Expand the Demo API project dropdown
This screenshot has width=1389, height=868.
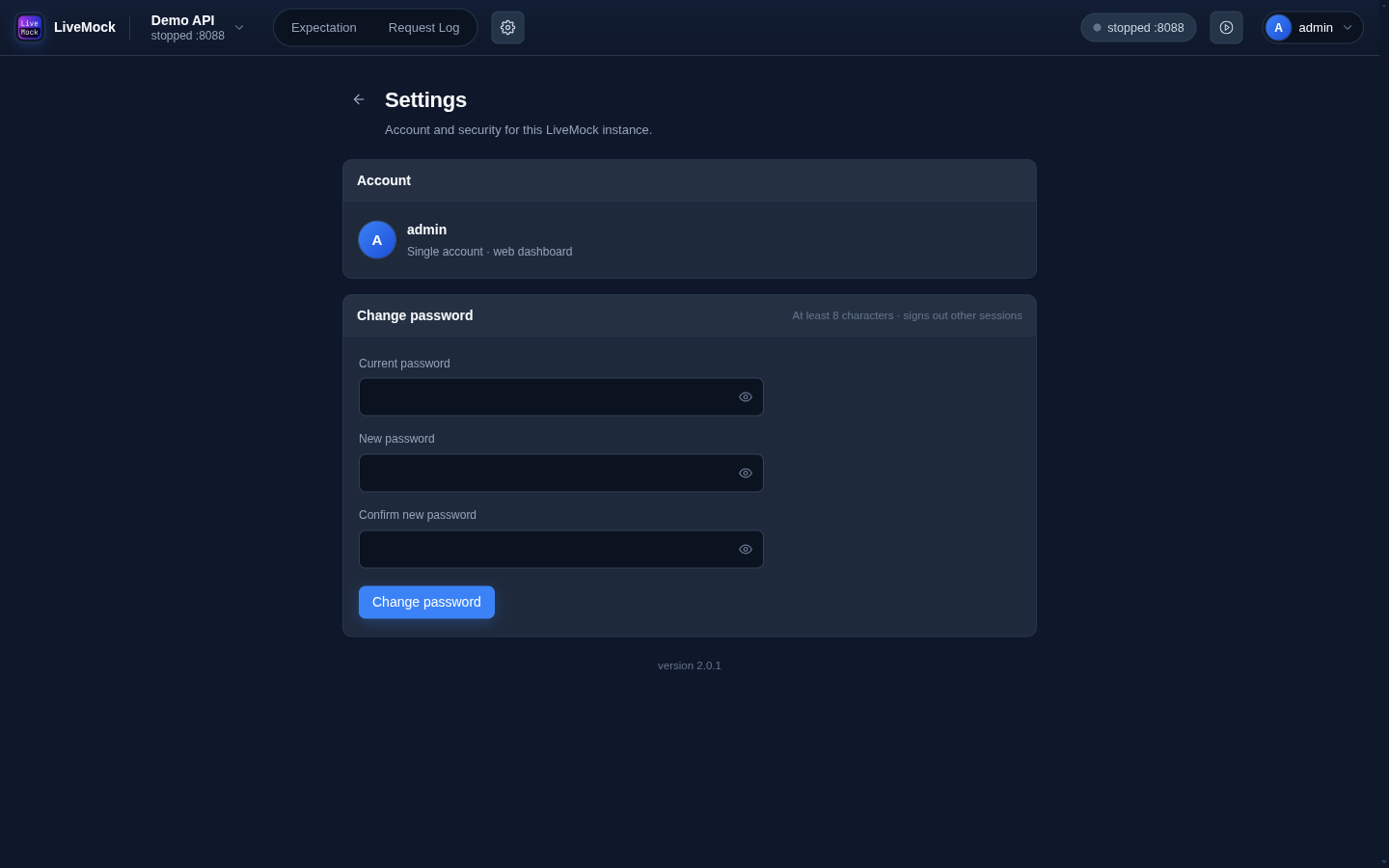point(198,27)
